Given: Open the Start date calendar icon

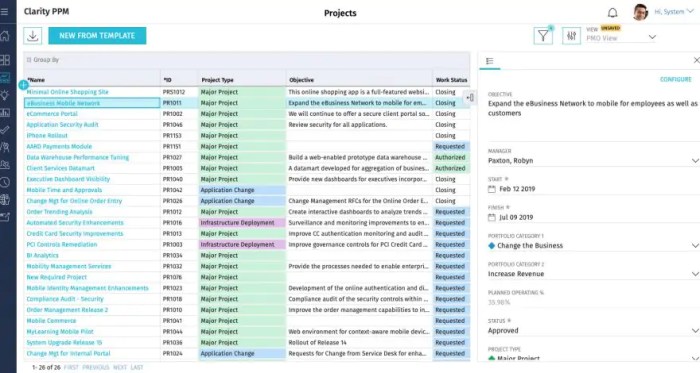Looking at the screenshot, I should pos(492,189).
